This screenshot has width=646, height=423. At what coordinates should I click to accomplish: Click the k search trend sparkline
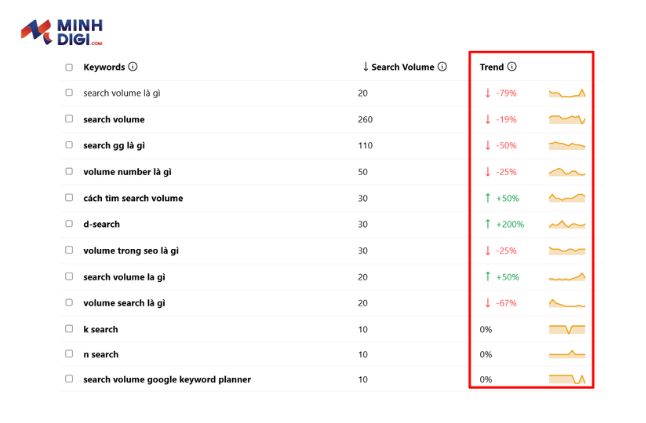(567, 329)
